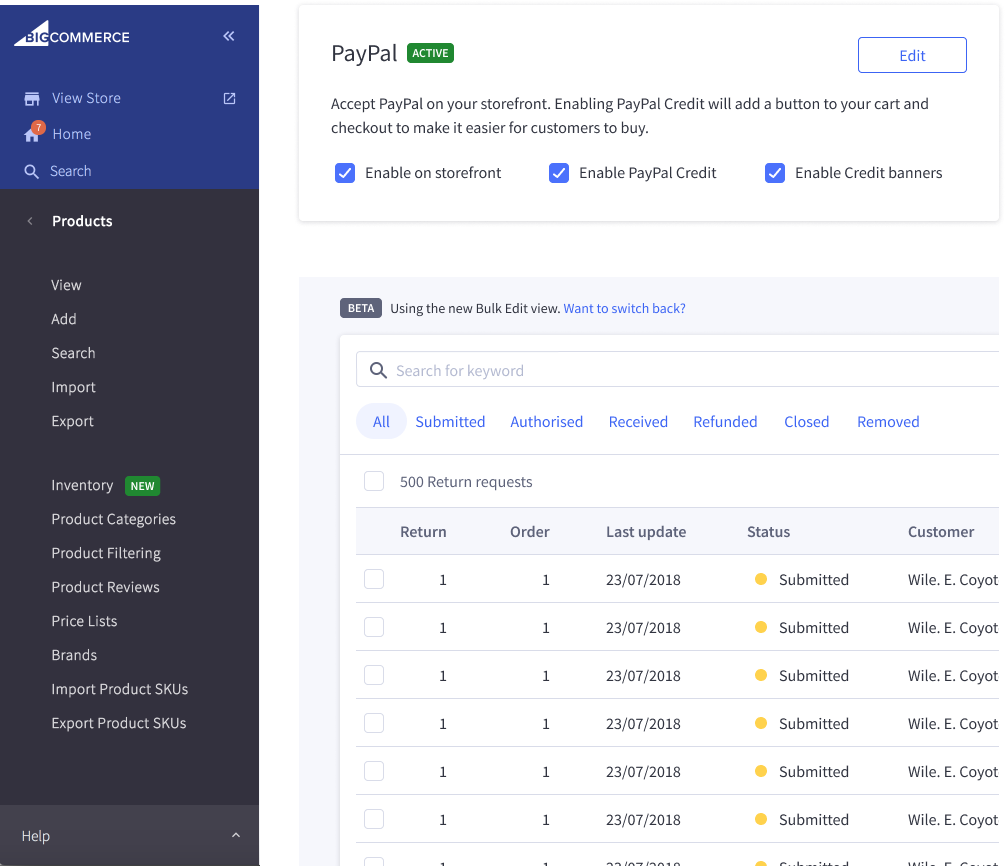Open Inventory menu item
The height and width of the screenshot is (866, 1005).
(82, 485)
